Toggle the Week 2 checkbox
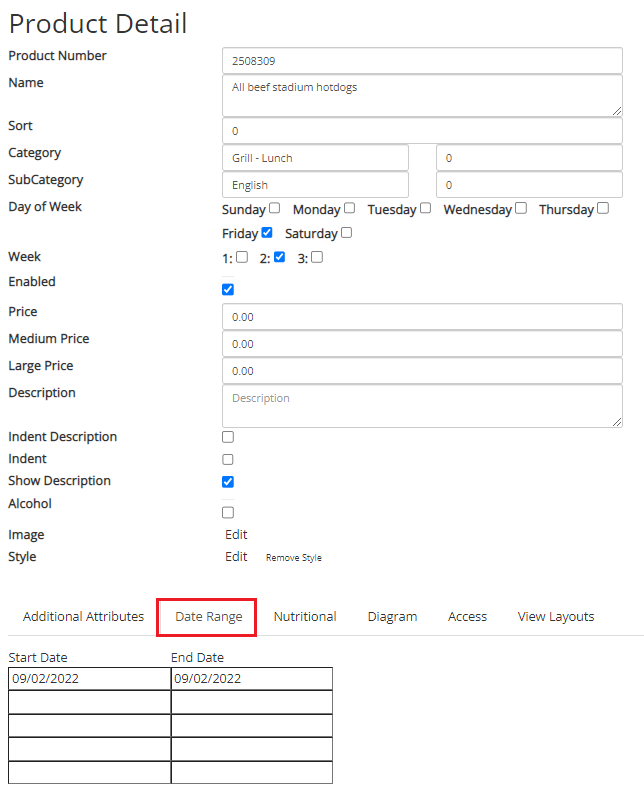The height and width of the screenshot is (788, 644). 280,257
